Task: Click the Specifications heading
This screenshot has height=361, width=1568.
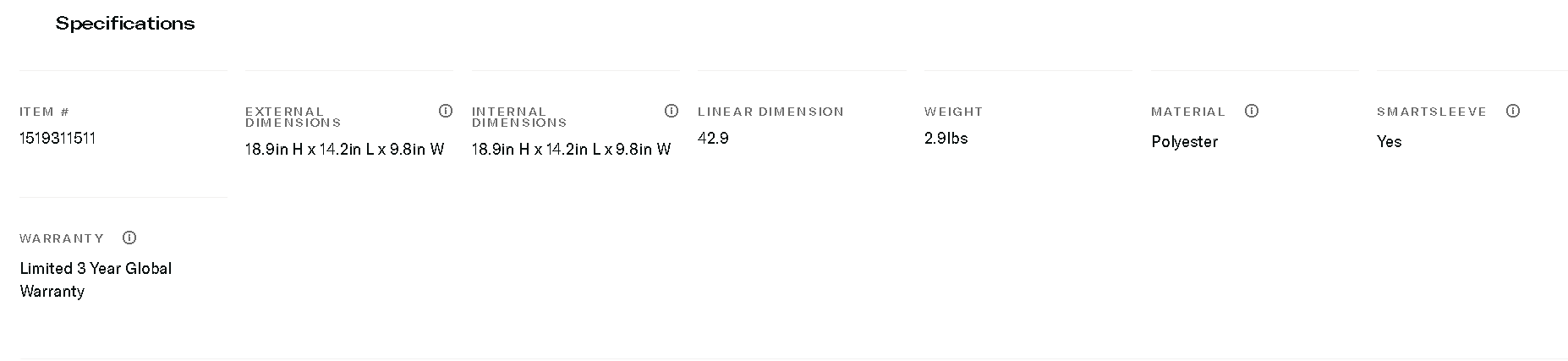Action: pyautogui.click(x=125, y=24)
